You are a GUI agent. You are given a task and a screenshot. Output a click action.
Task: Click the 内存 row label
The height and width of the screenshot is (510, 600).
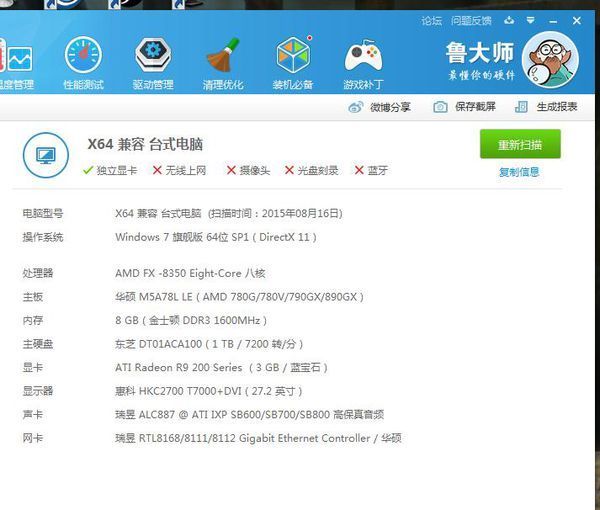tap(33, 320)
